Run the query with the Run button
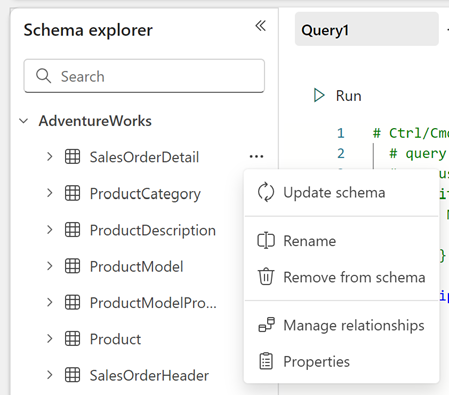The width and height of the screenshot is (449, 395). [337, 96]
